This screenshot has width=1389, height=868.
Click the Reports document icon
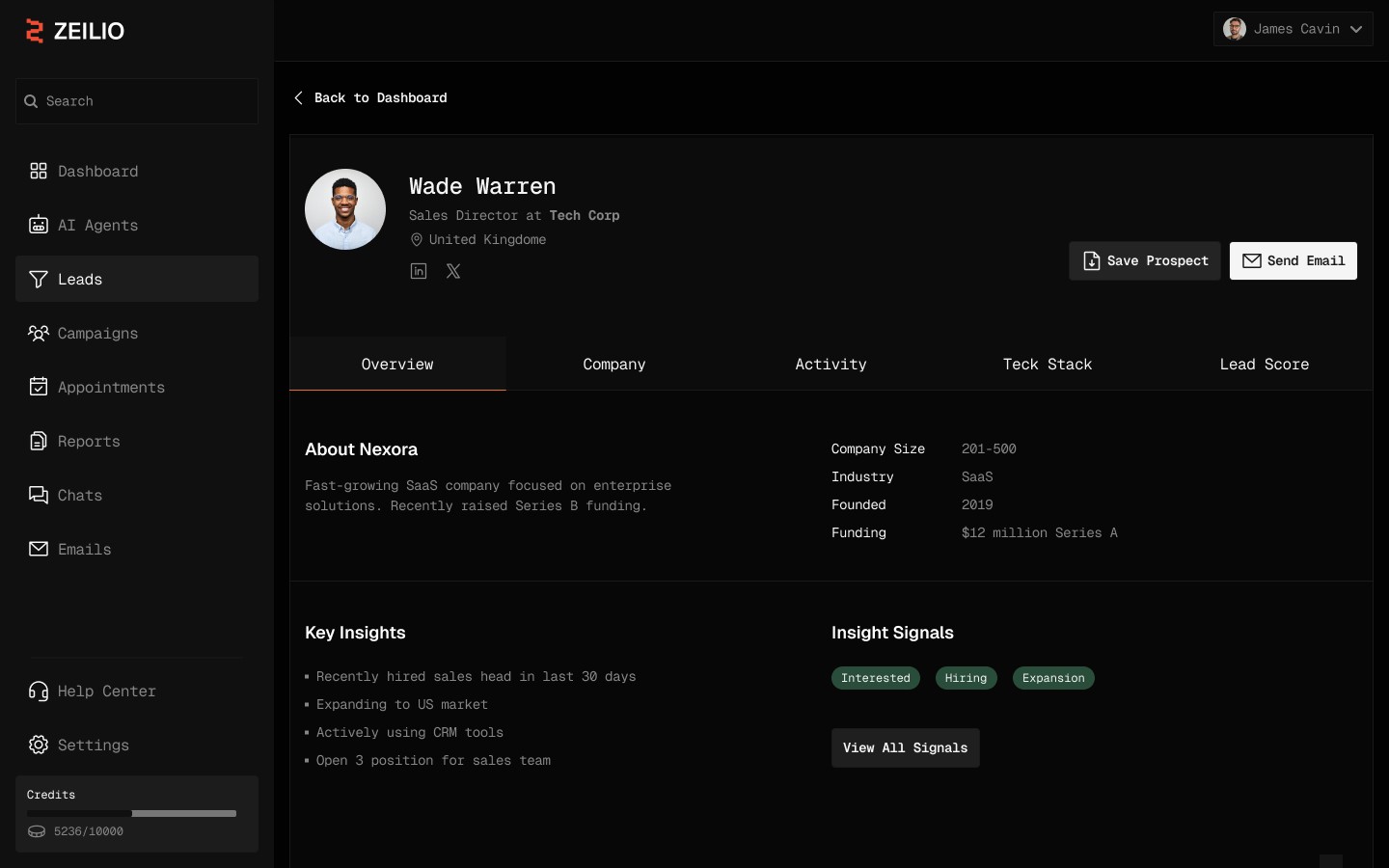tap(39, 441)
